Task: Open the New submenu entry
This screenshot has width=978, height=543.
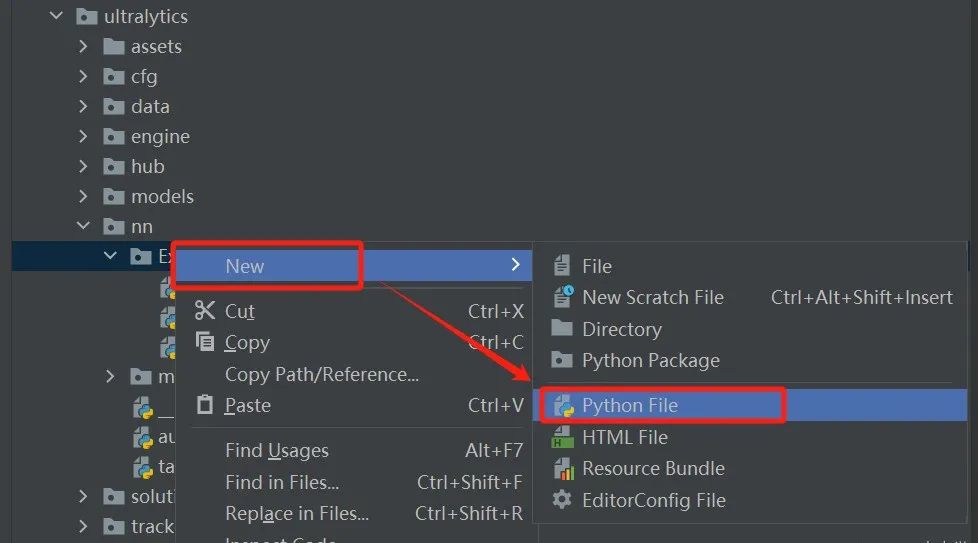Action: coord(352,266)
